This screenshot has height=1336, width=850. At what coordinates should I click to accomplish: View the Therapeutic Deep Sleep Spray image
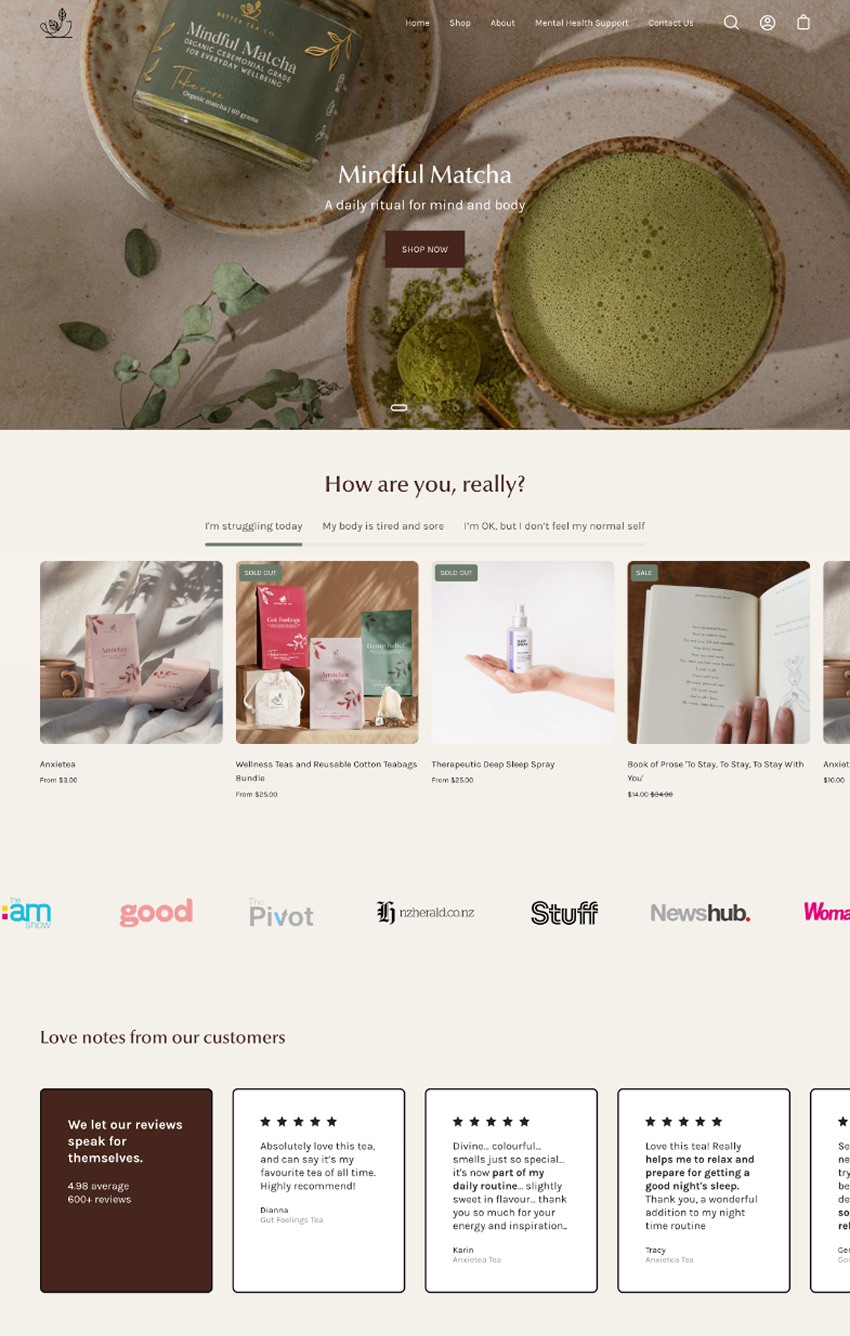tap(523, 652)
